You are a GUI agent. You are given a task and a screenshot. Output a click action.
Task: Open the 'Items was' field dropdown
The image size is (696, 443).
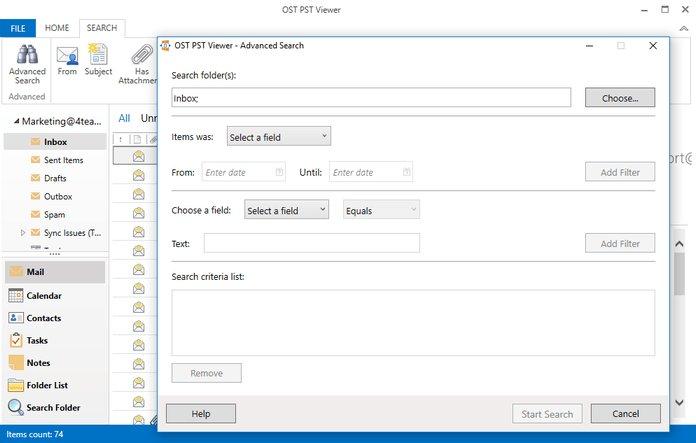coord(279,137)
